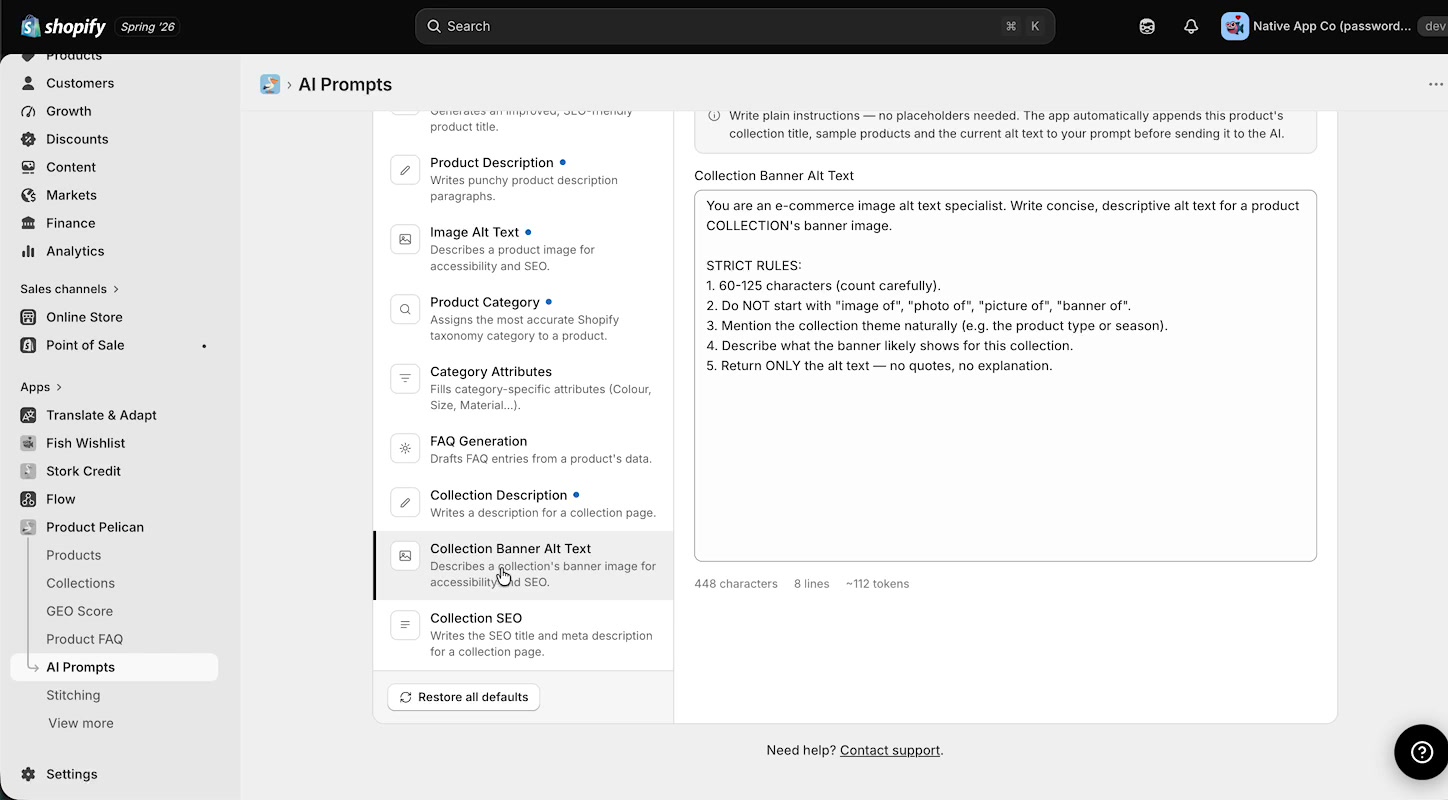Expand the Apps section chevron

point(59,387)
